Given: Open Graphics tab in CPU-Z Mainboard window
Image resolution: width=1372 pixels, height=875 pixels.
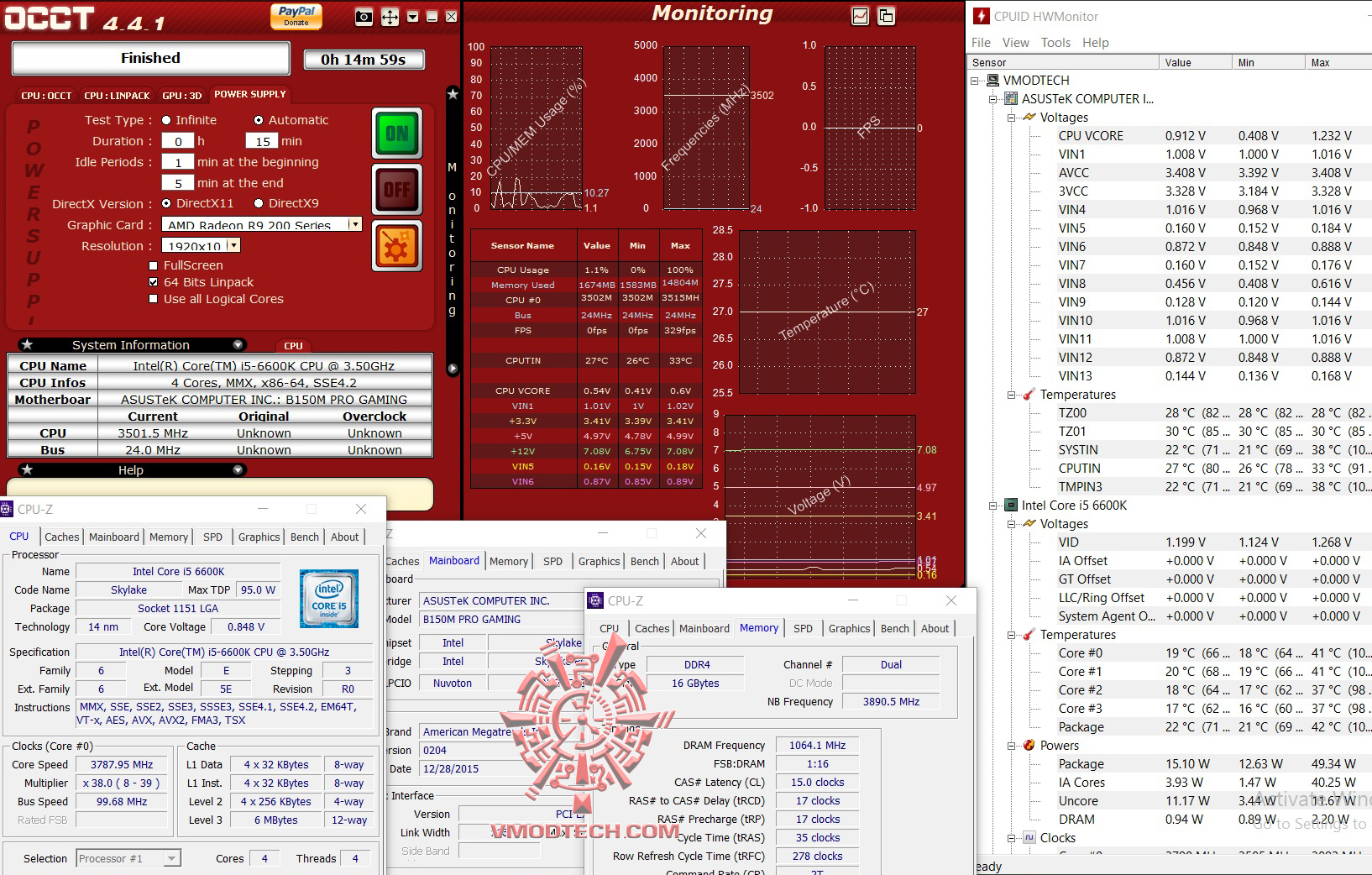Looking at the screenshot, I should point(599,562).
